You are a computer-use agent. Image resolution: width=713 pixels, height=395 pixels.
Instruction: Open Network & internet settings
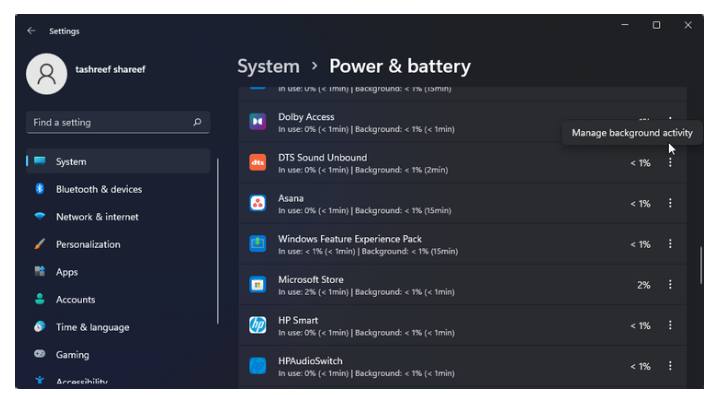[97, 217]
